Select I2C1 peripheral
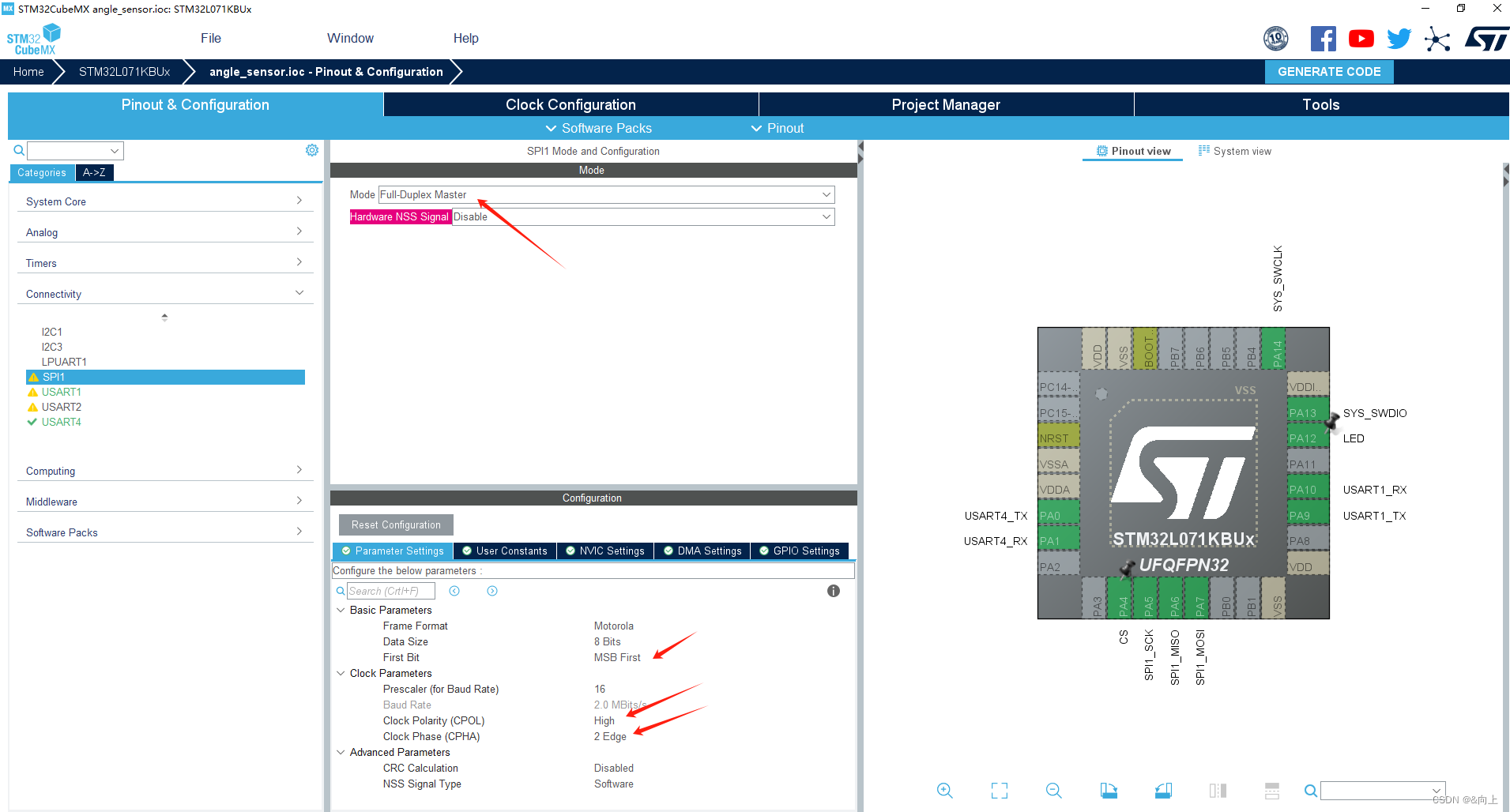Viewport: 1510px width, 812px height. click(x=52, y=332)
